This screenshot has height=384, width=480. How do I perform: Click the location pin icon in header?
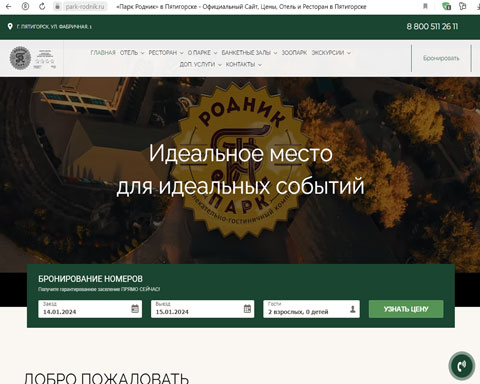[x=10, y=26]
